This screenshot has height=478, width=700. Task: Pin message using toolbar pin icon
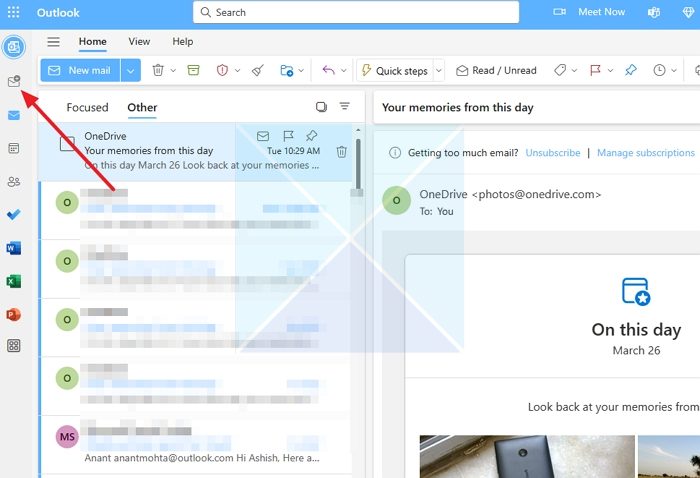tap(630, 70)
